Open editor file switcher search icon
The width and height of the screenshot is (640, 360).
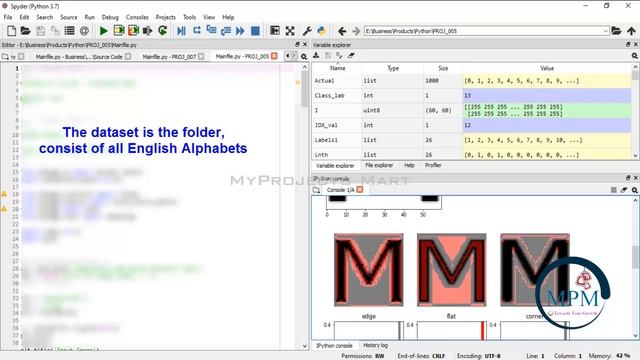(304, 56)
